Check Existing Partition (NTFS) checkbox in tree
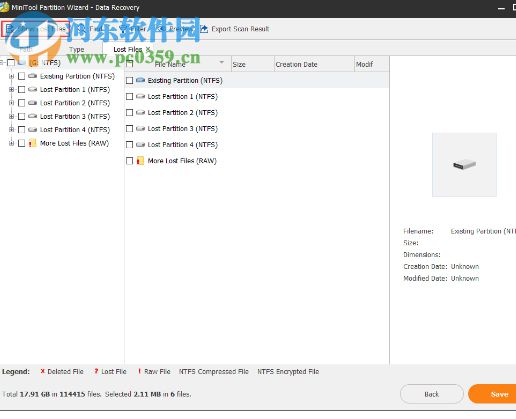 tap(21, 76)
